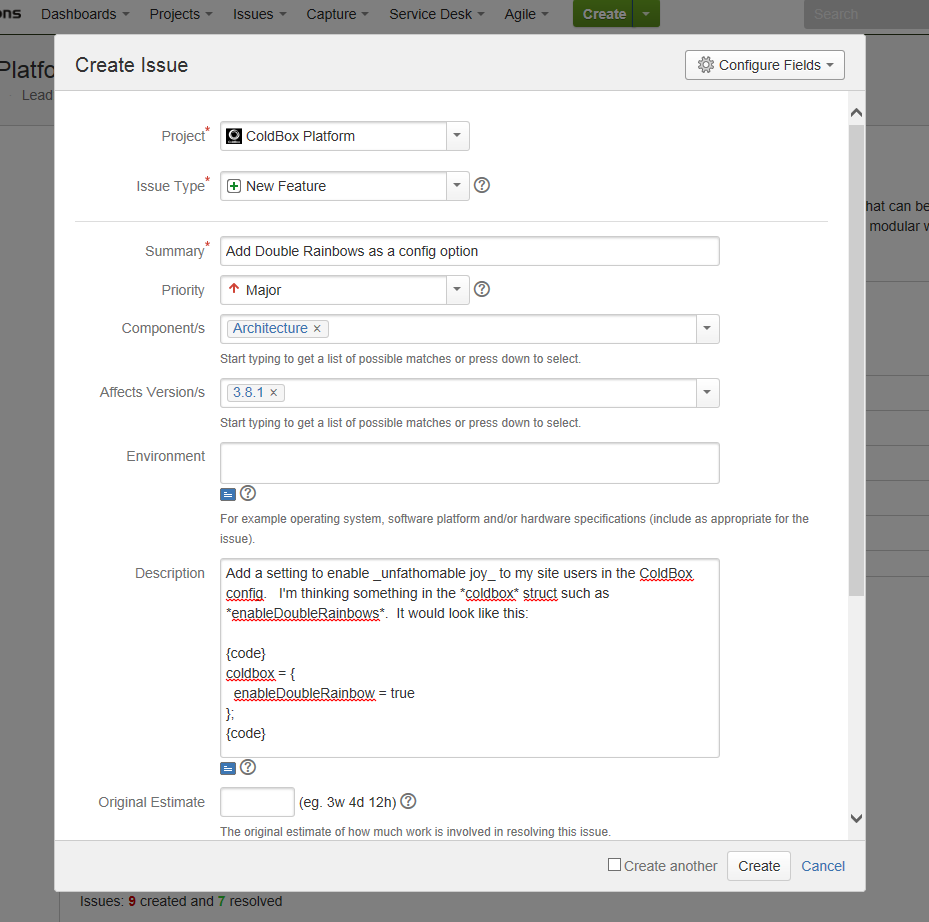Click help icon beside Priority field
The image size is (929, 922).
click(481, 289)
